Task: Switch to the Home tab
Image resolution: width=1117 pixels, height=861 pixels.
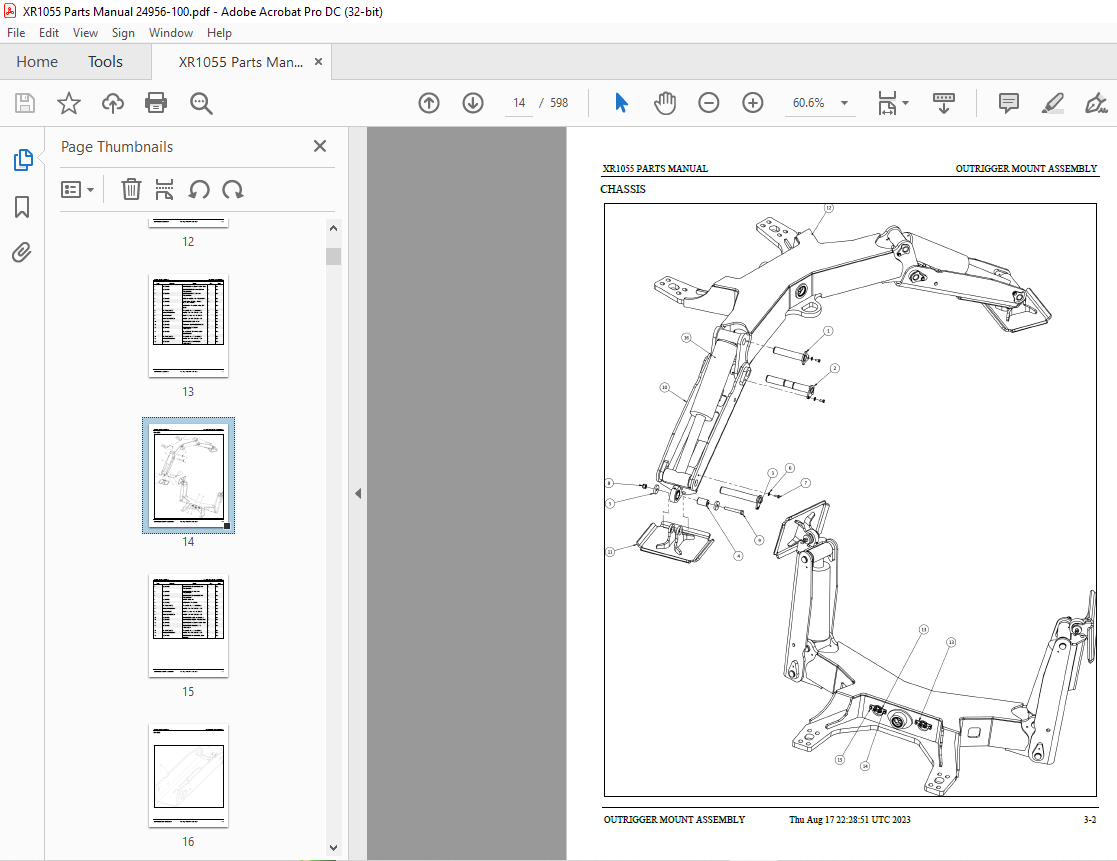Action: coord(37,62)
